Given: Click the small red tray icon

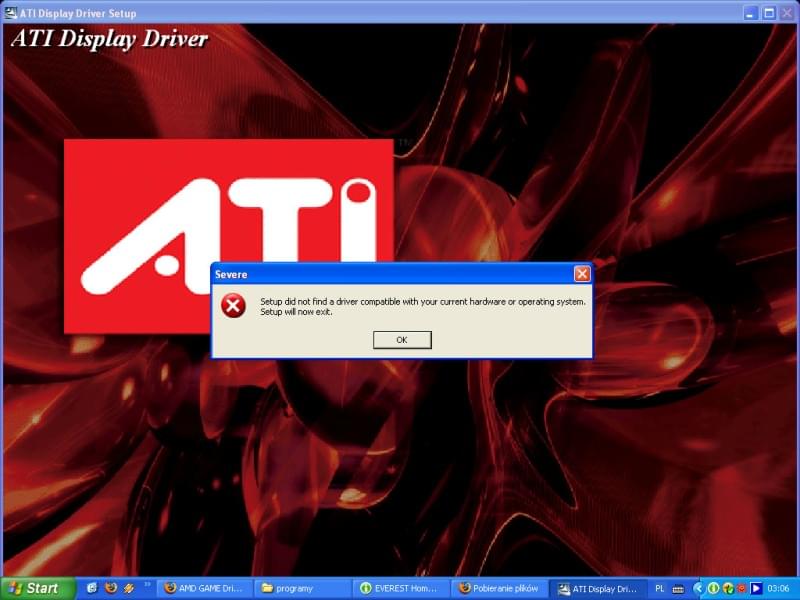Looking at the screenshot, I should 742,588.
